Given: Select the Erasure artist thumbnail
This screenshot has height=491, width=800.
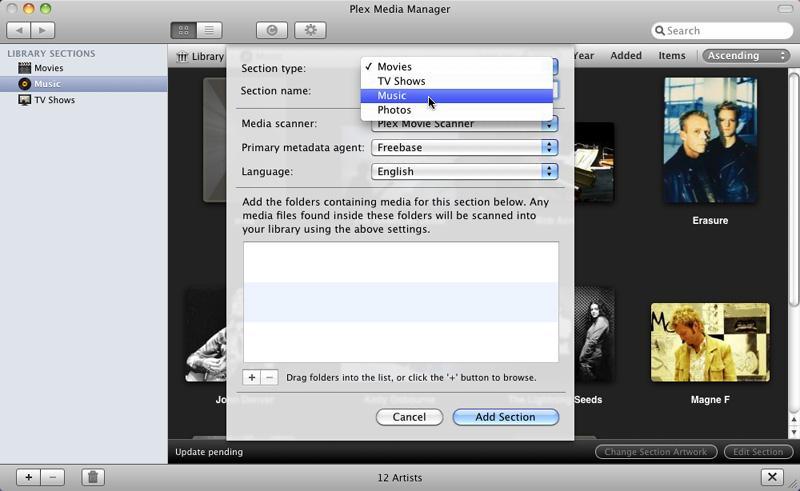Looking at the screenshot, I should (710, 140).
